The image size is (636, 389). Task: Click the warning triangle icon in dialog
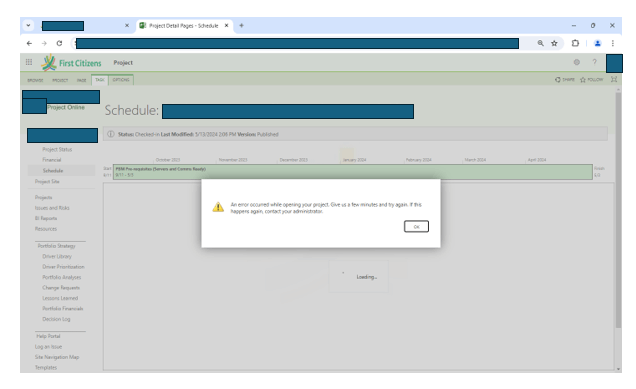pos(218,207)
